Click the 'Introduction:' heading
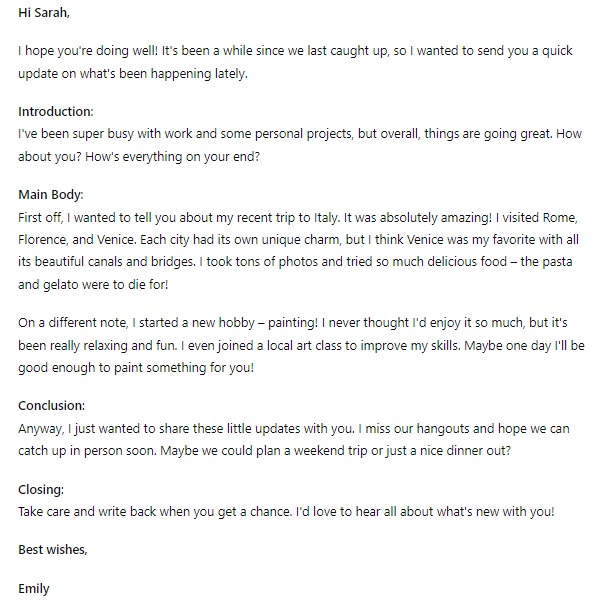598x616 pixels. [56, 112]
